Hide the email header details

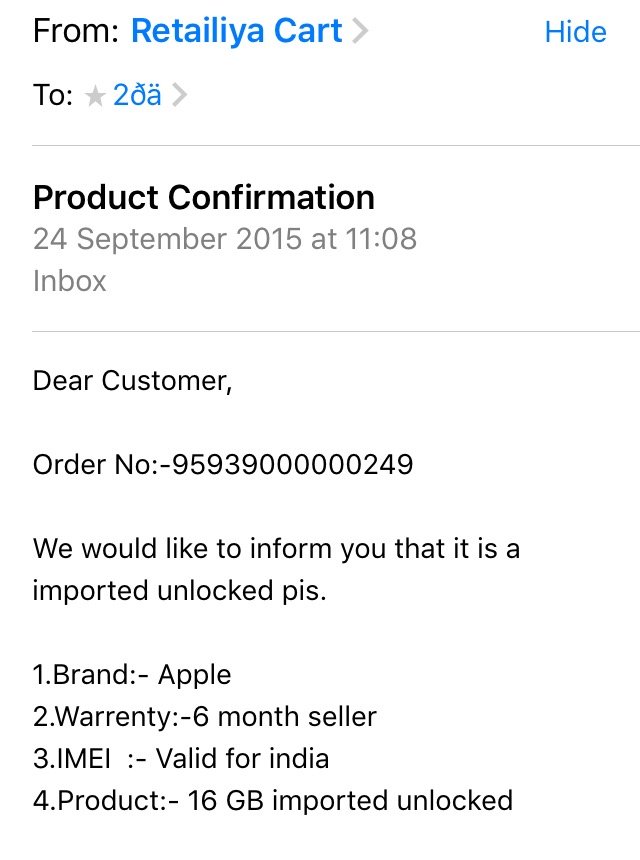(x=575, y=32)
